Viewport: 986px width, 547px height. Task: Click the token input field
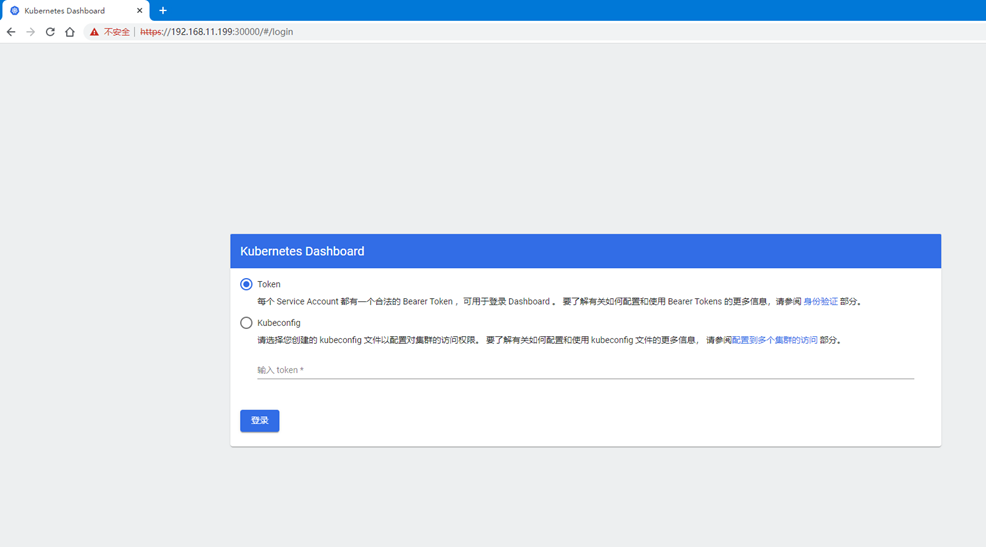tap(585, 370)
